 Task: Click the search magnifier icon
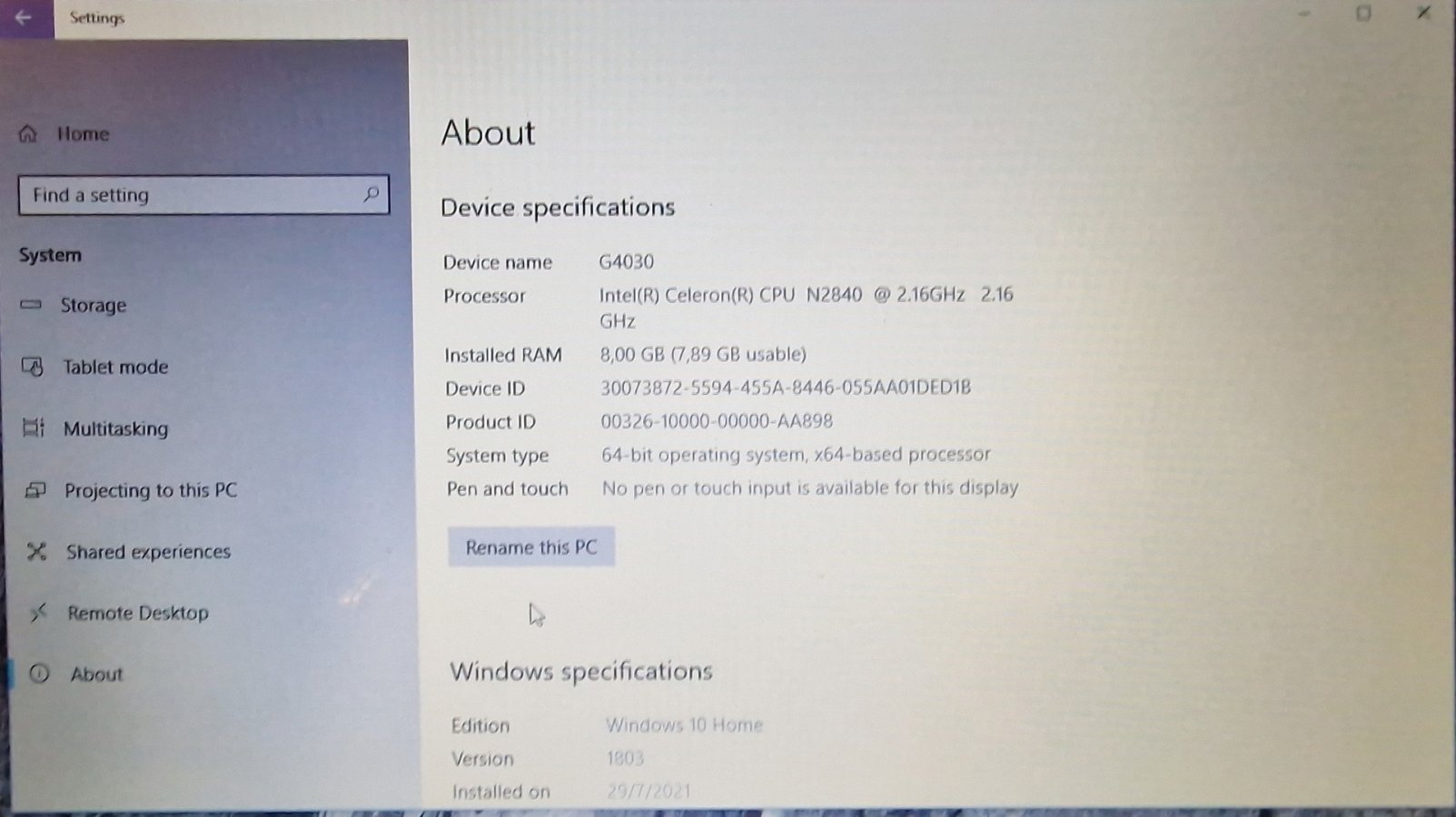(x=371, y=194)
